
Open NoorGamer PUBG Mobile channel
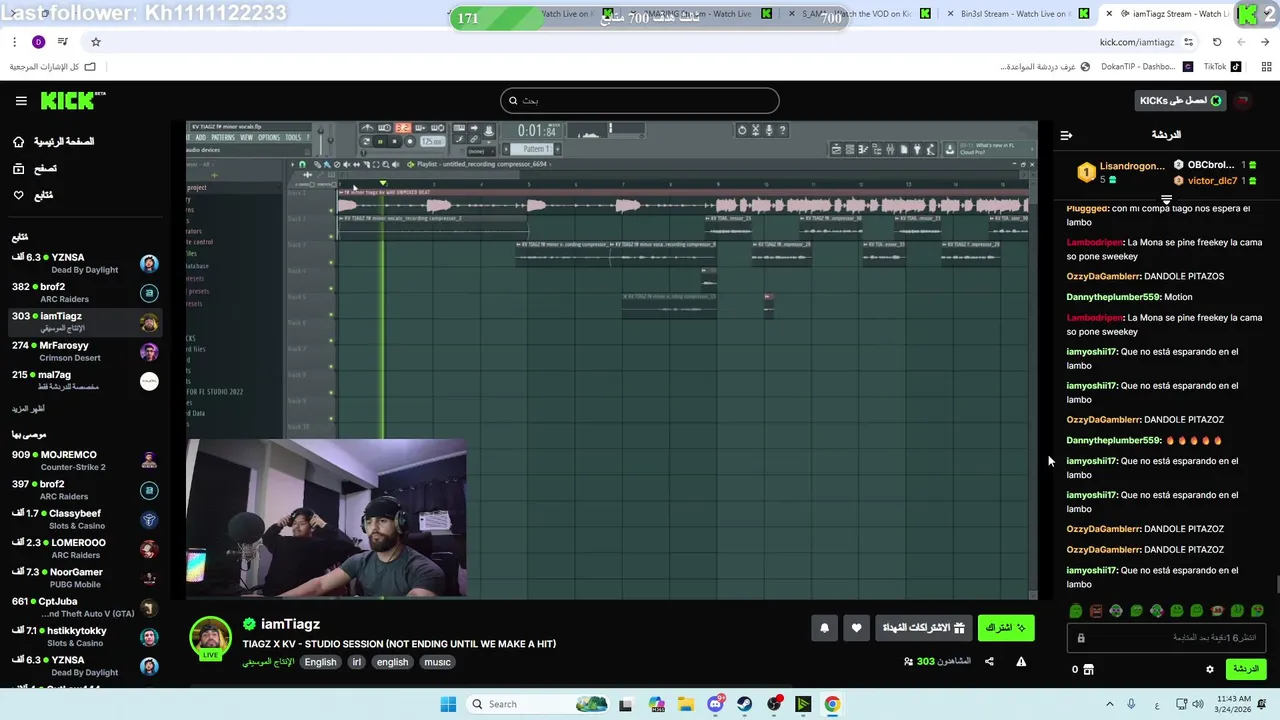coord(85,578)
